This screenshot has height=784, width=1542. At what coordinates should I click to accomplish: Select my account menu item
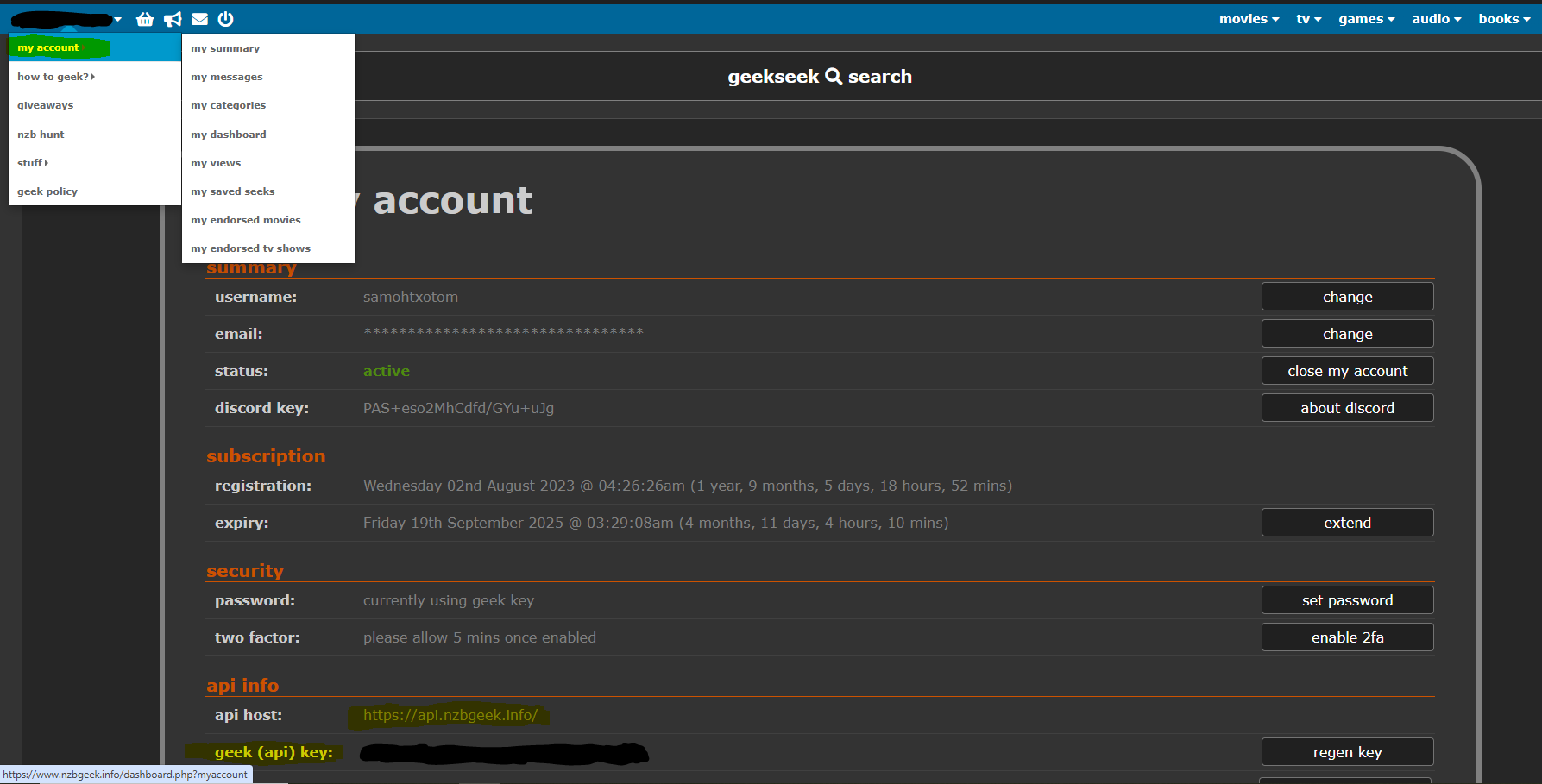click(94, 47)
